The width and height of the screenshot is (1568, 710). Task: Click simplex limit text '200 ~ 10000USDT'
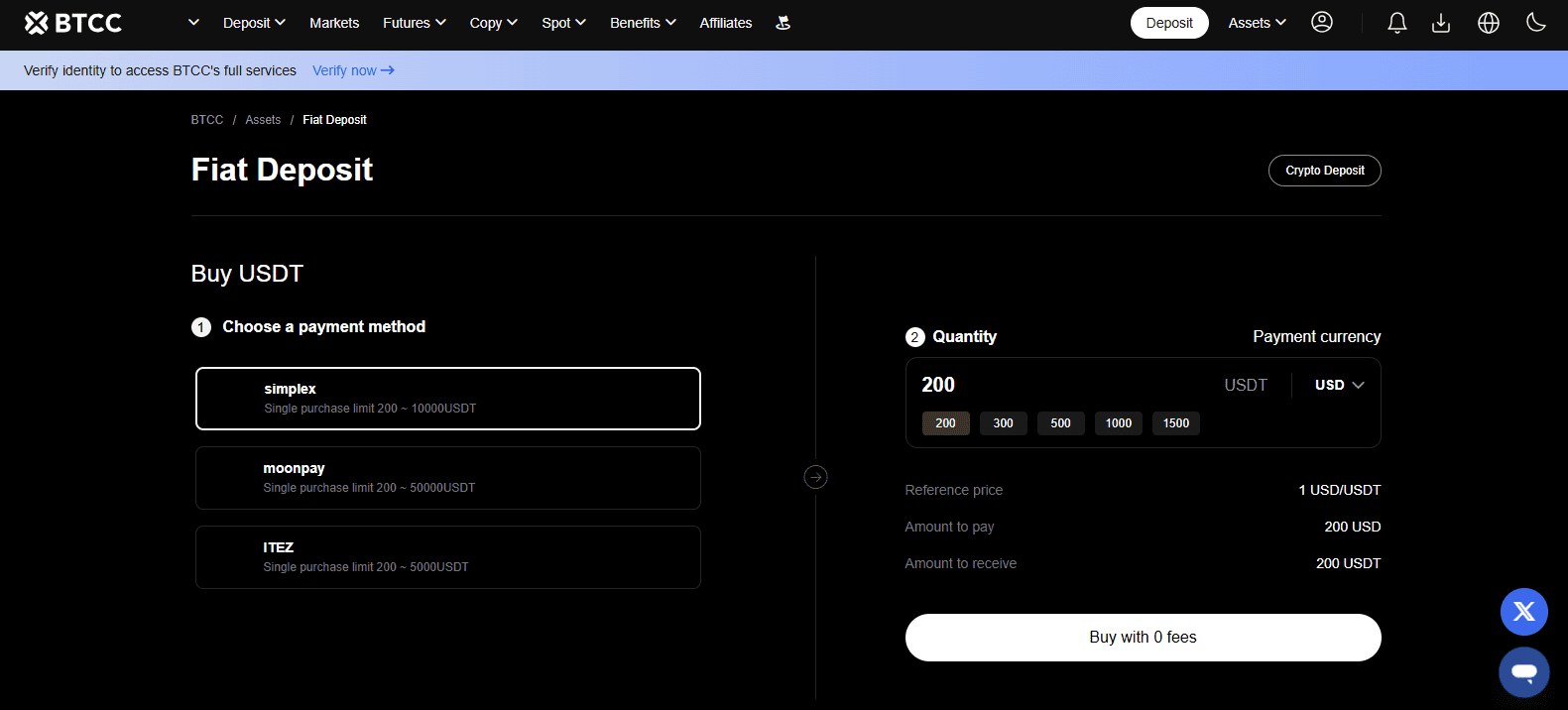(x=426, y=409)
